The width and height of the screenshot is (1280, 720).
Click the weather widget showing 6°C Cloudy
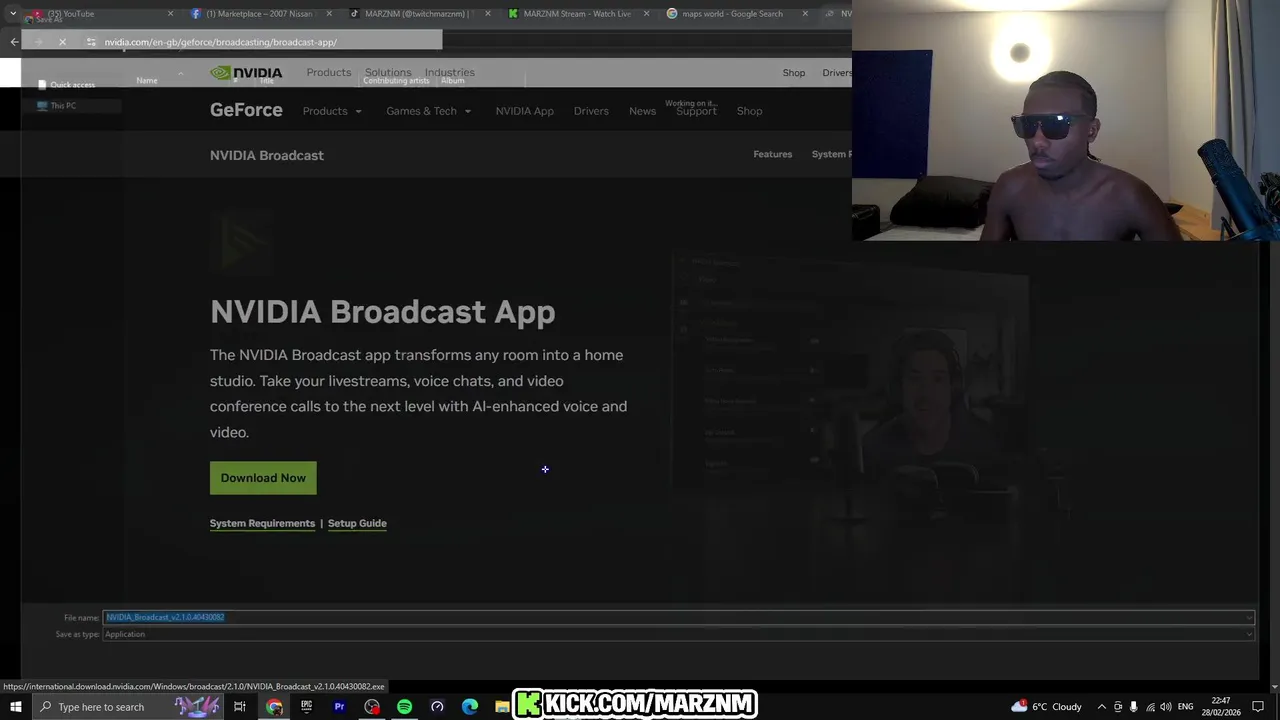point(1046,707)
